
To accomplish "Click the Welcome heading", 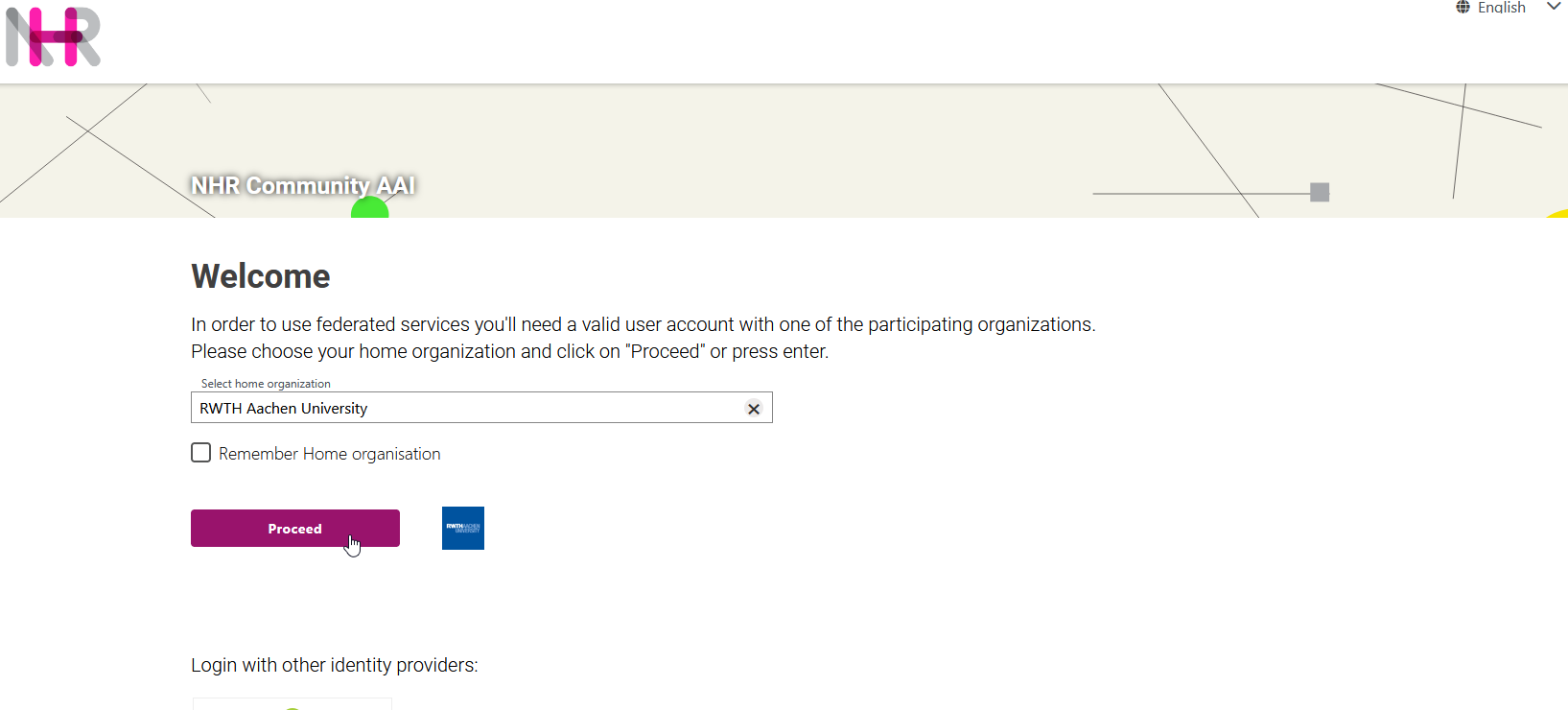I will click(261, 276).
